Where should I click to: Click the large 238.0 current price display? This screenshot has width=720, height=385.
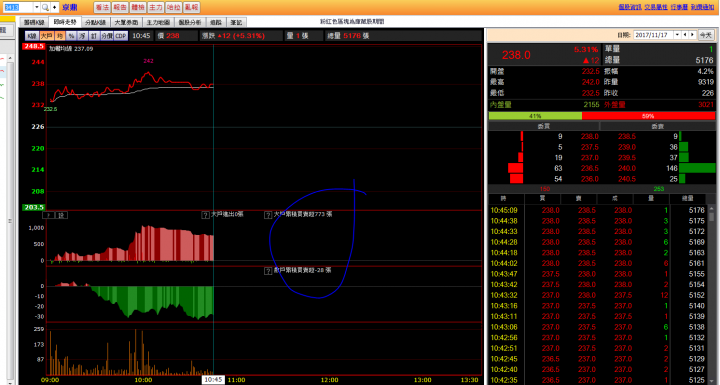(x=516, y=55)
